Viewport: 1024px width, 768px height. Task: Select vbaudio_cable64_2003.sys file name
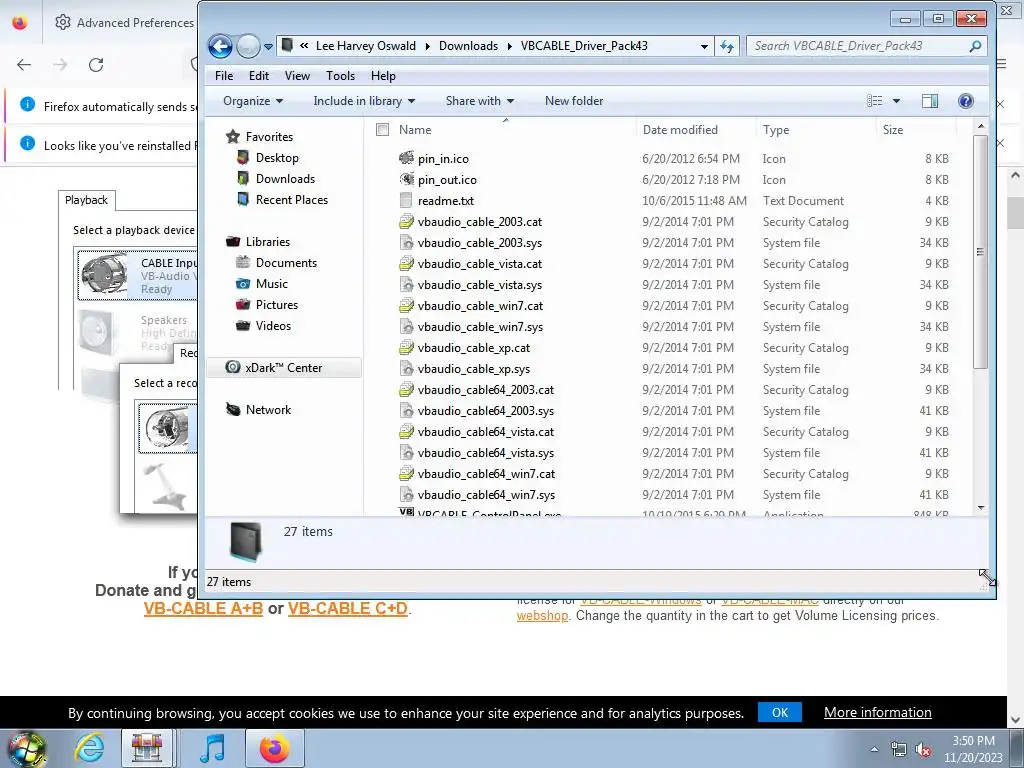(486, 411)
